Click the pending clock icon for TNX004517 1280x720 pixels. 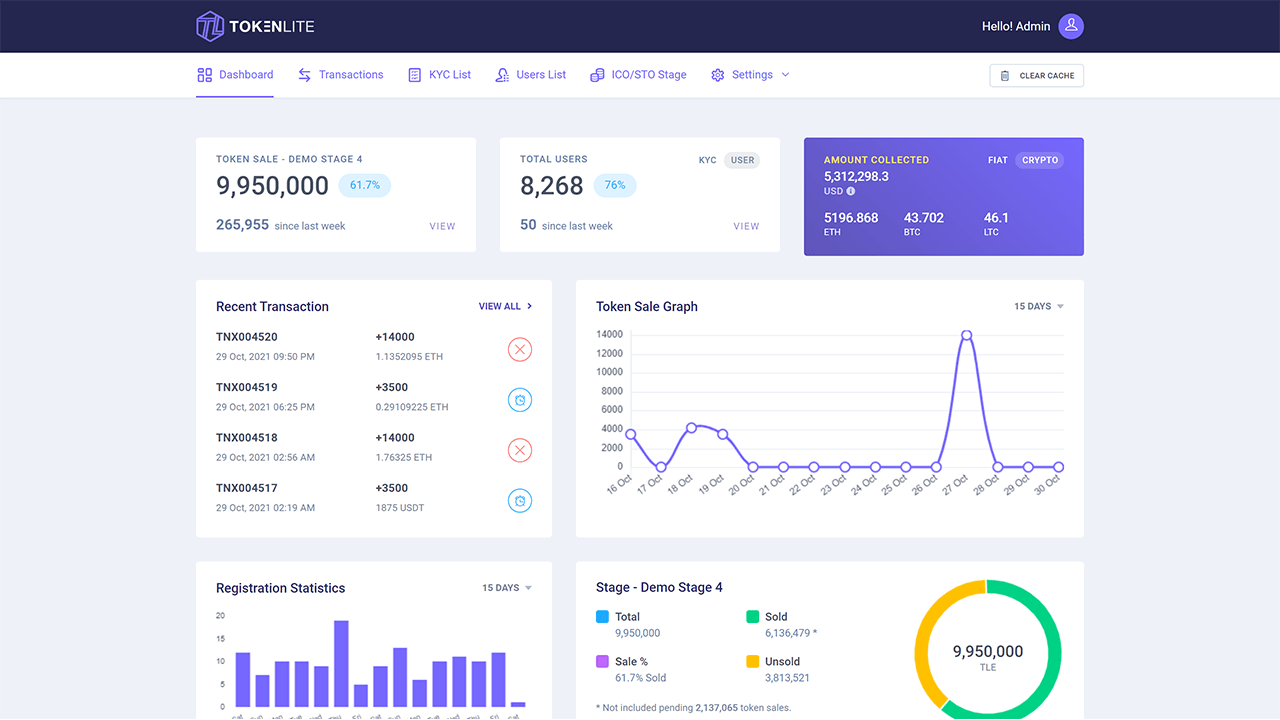pos(519,500)
